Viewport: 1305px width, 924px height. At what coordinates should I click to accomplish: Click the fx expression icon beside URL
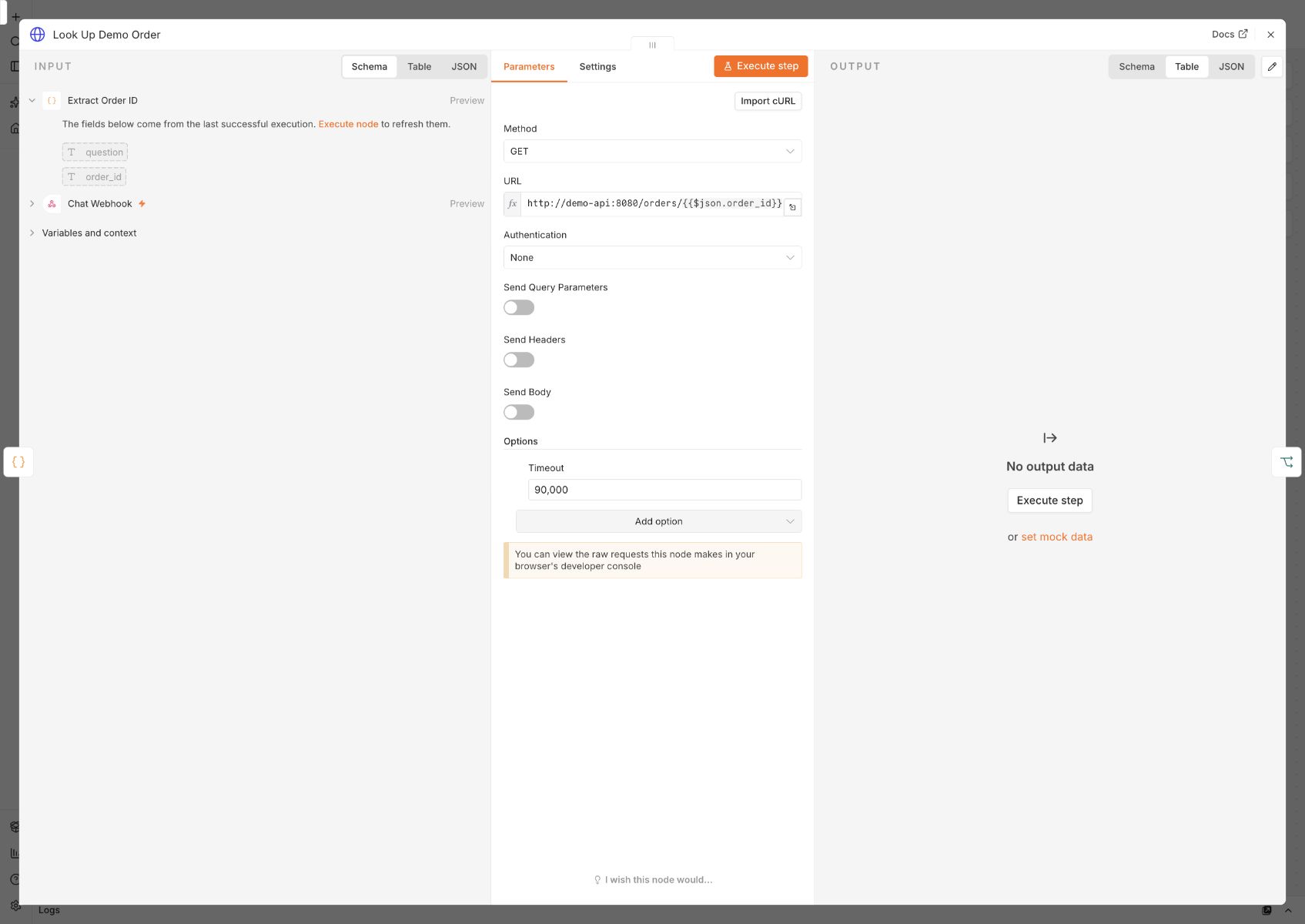click(513, 204)
